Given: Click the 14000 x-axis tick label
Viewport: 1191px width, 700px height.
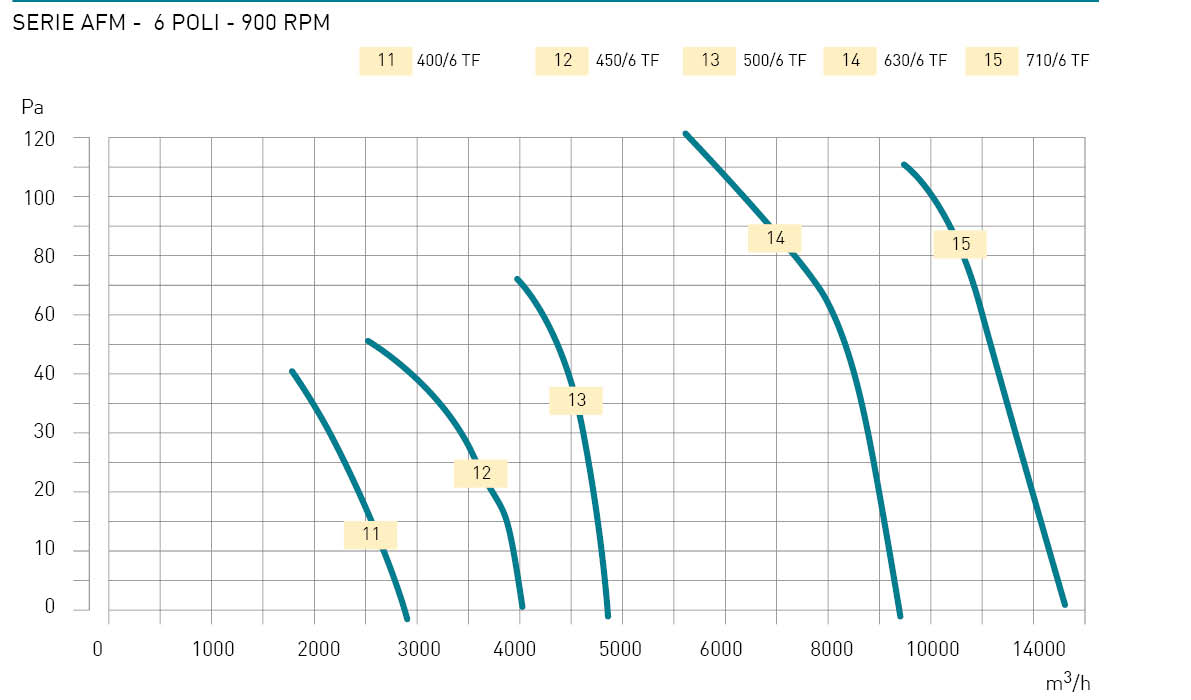Looking at the screenshot, I should point(1038,649).
